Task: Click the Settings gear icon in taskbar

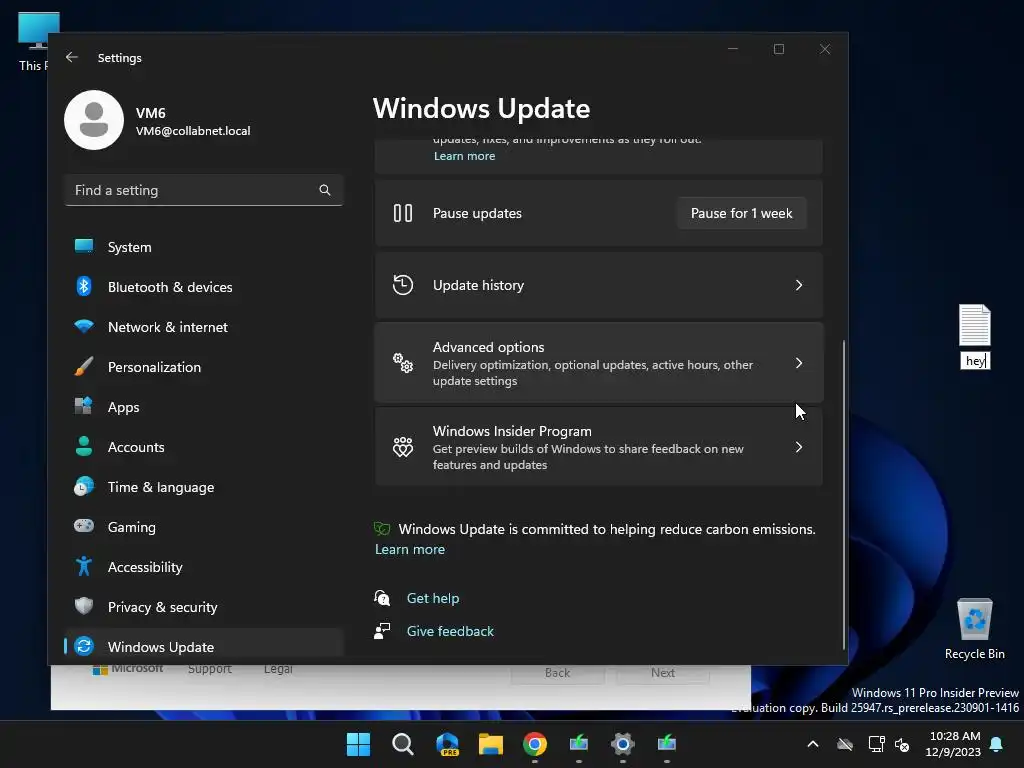Action: 622,744
